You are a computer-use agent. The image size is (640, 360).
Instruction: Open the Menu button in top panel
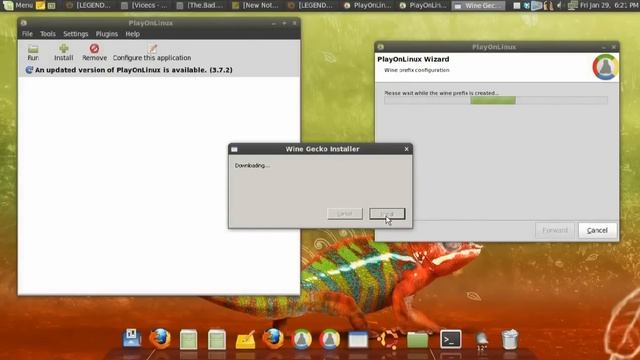pos(18,5)
